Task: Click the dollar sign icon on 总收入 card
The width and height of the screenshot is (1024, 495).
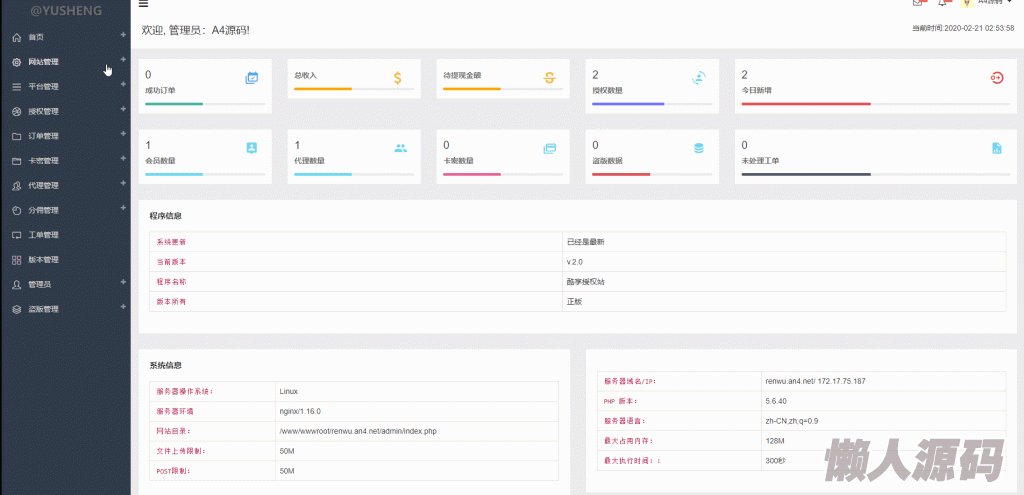Action: click(x=397, y=77)
